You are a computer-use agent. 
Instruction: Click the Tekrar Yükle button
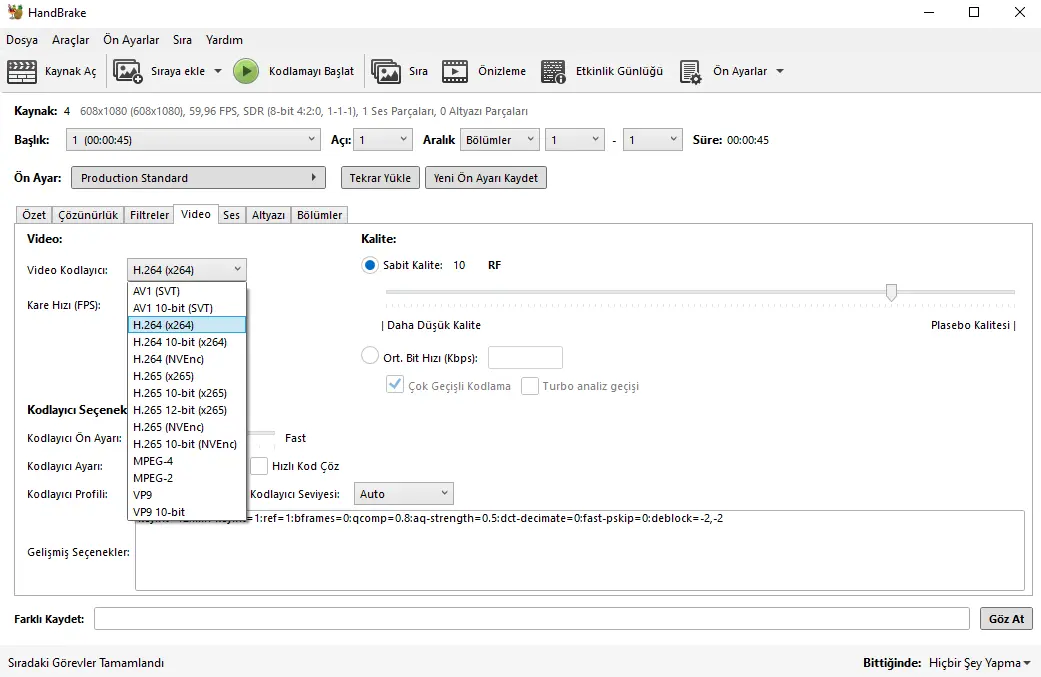tap(380, 178)
